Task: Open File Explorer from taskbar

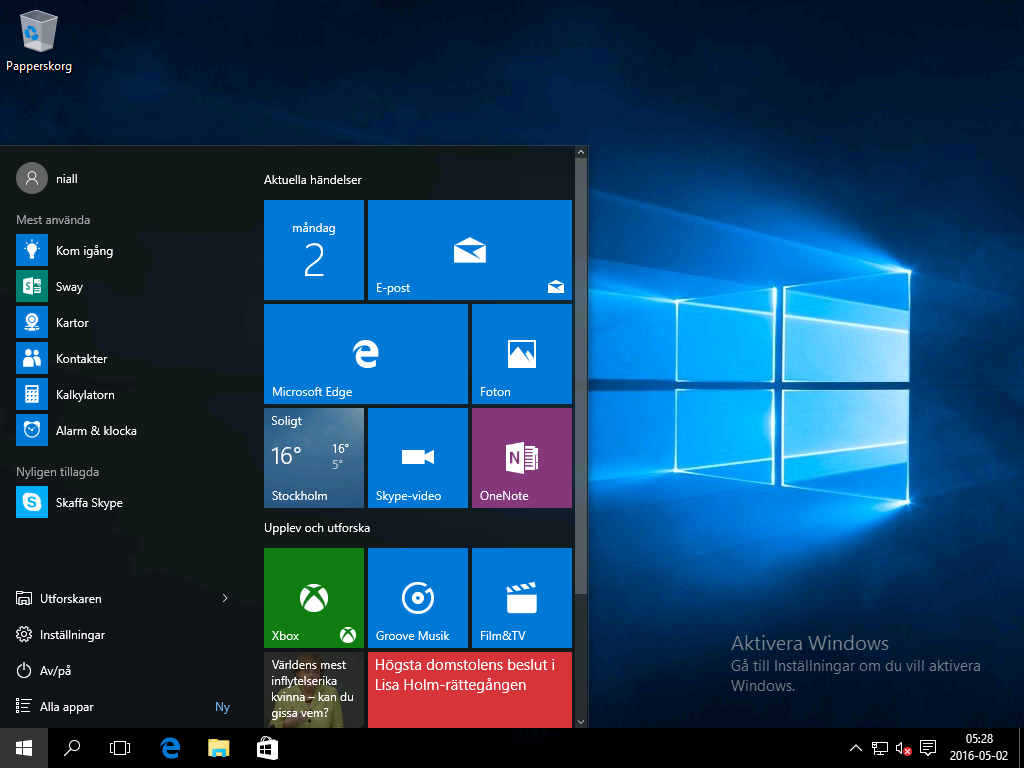Action: tap(219, 748)
